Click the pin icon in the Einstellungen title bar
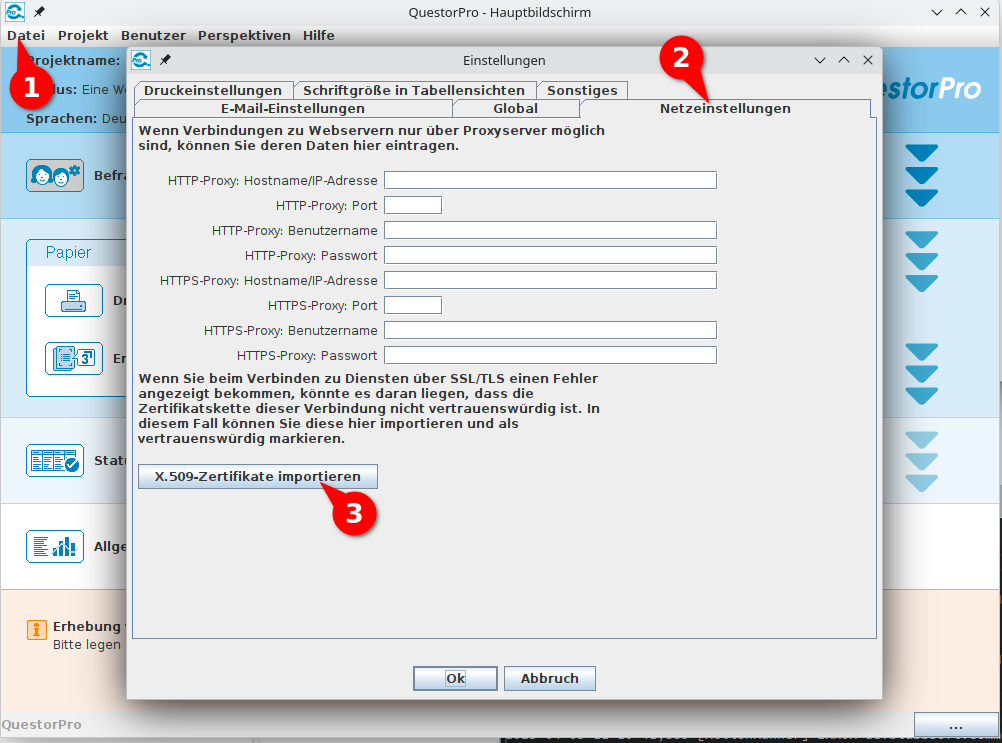This screenshot has width=1002, height=743. [165, 60]
